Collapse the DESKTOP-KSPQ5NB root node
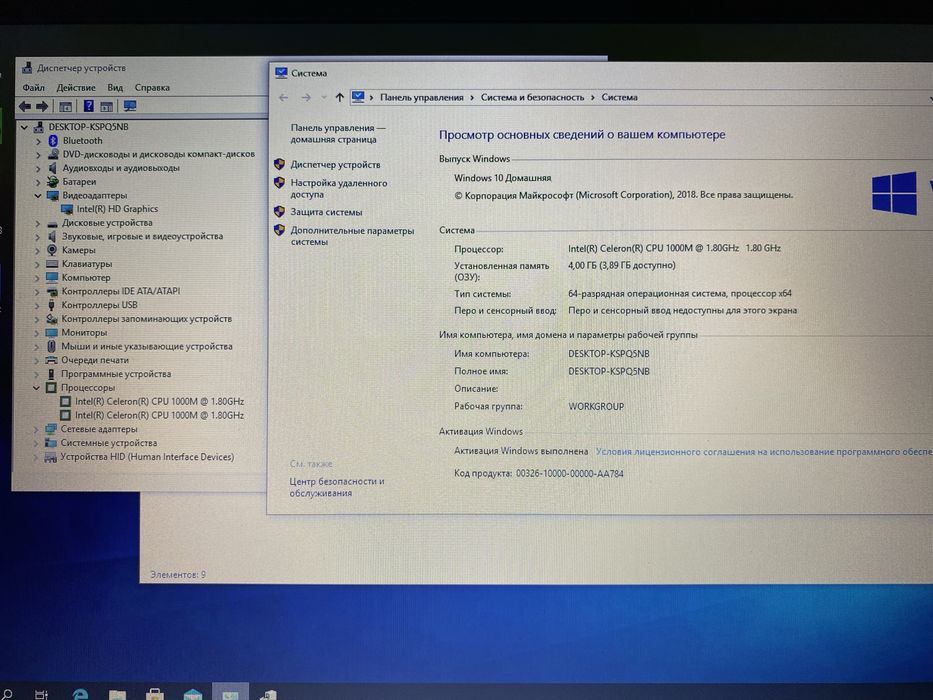Viewport: 933px width, 700px height. pyautogui.click(x=24, y=127)
